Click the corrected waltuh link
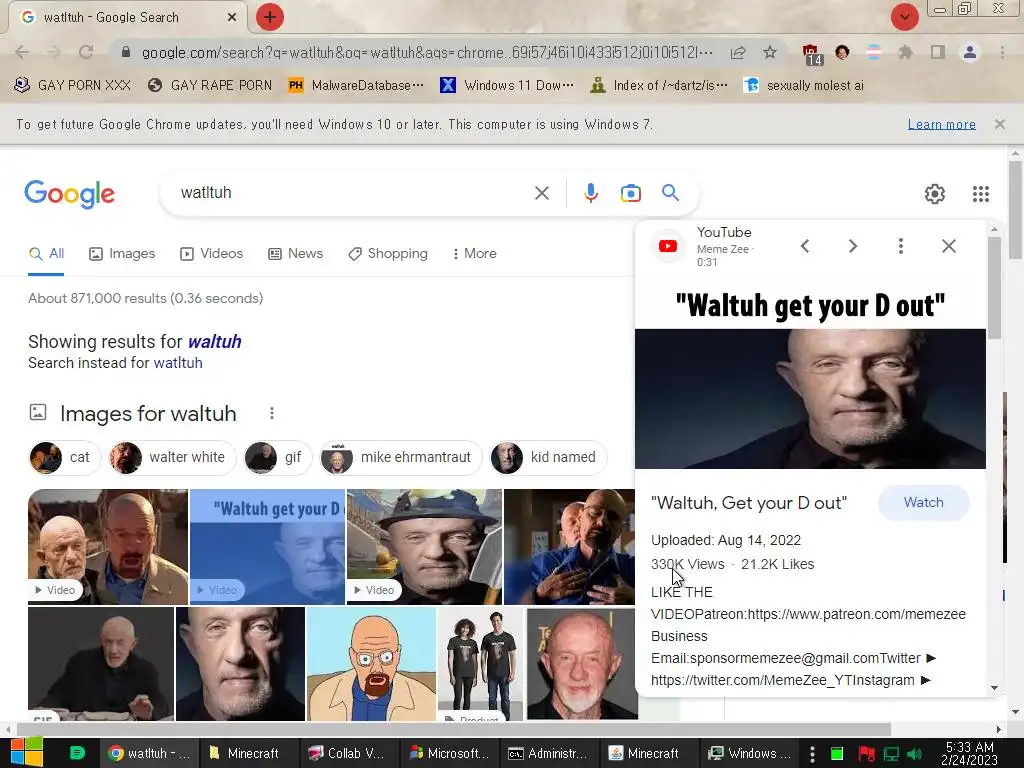This screenshot has width=1024, height=768. [214, 342]
